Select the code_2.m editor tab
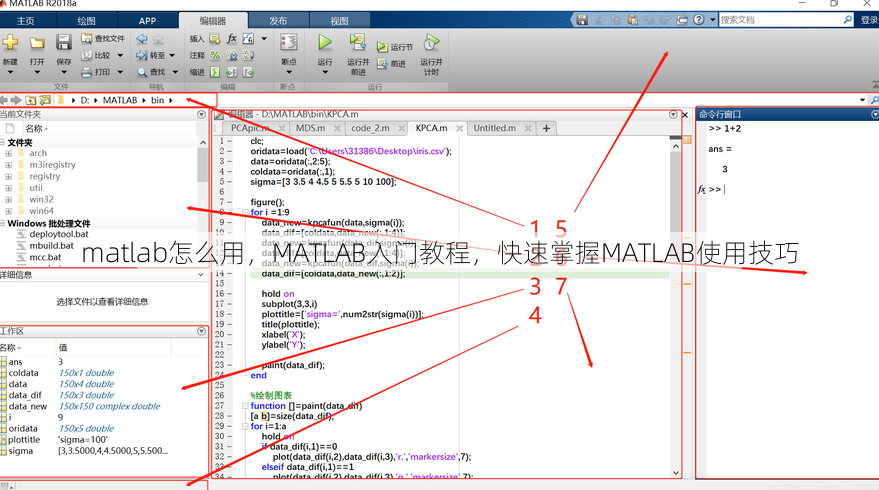 coord(370,128)
